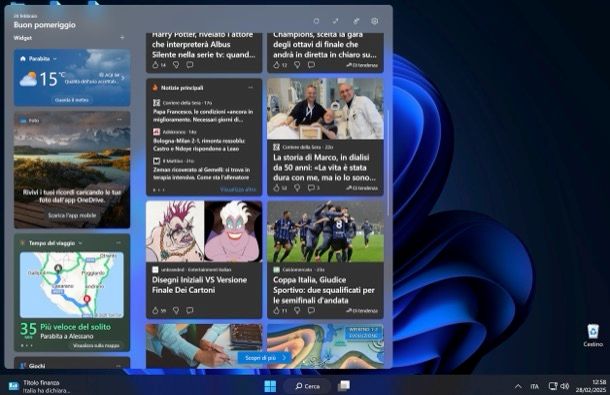Image resolution: width=610 pixels, height=395 pixels.
Task: Like the Harry Potter news article
Action: pos(156,65)
